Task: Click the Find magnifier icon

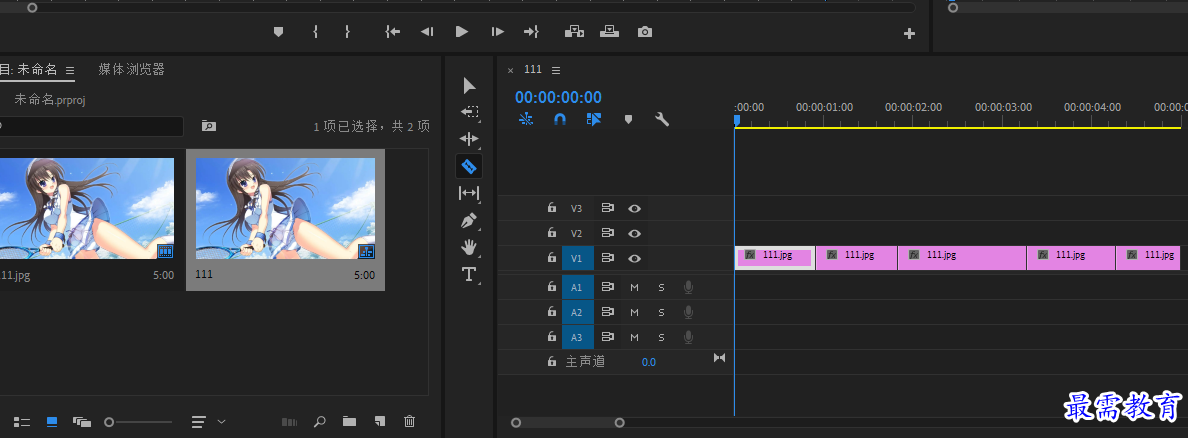Action: [320, 421]
